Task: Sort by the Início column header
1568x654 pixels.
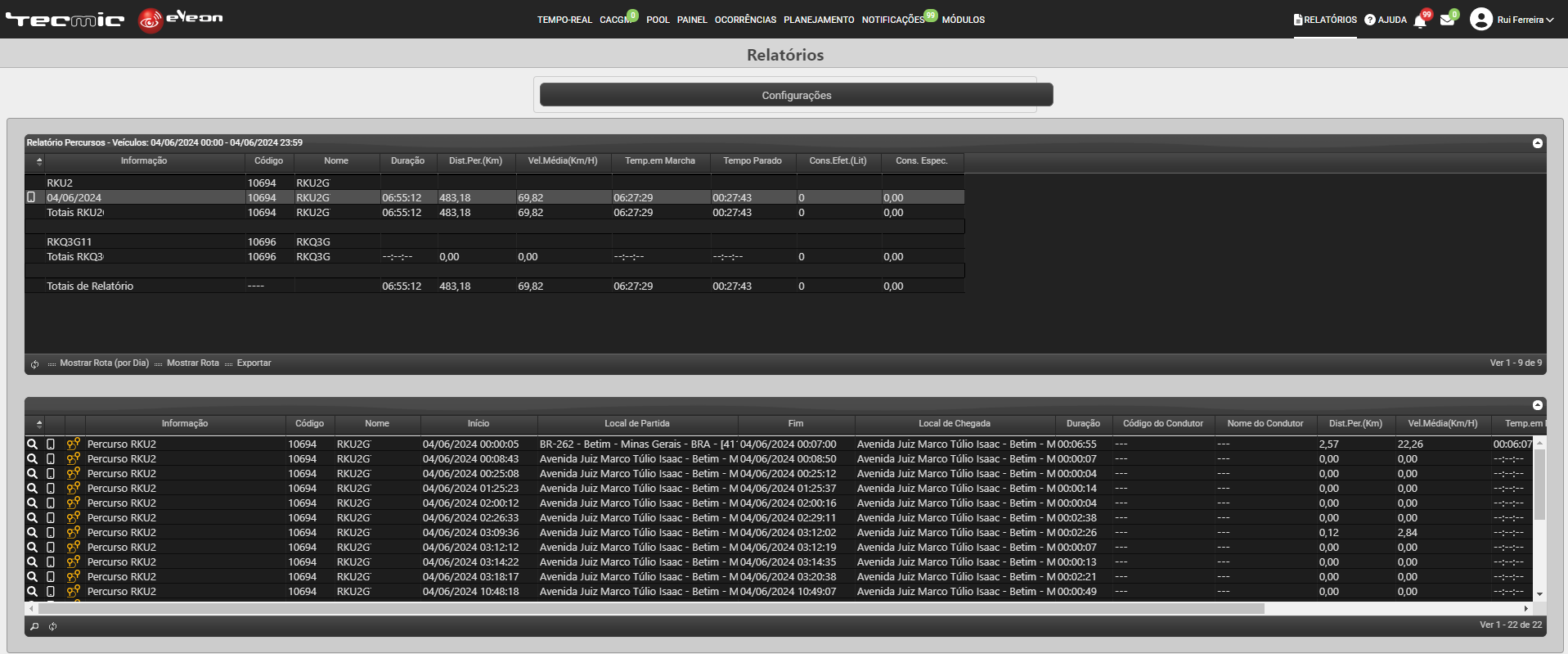Action: [x=478, y=424]
